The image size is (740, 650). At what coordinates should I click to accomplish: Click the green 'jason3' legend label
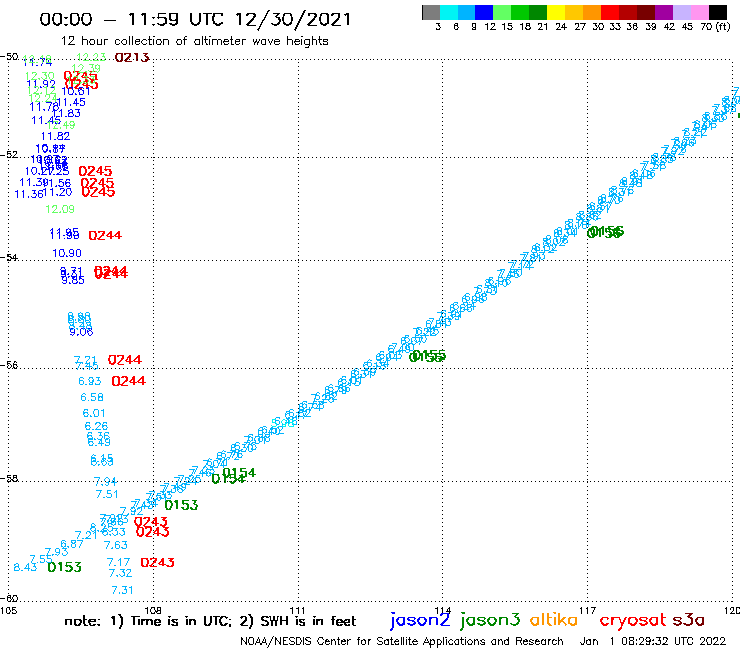coord(490,620)
